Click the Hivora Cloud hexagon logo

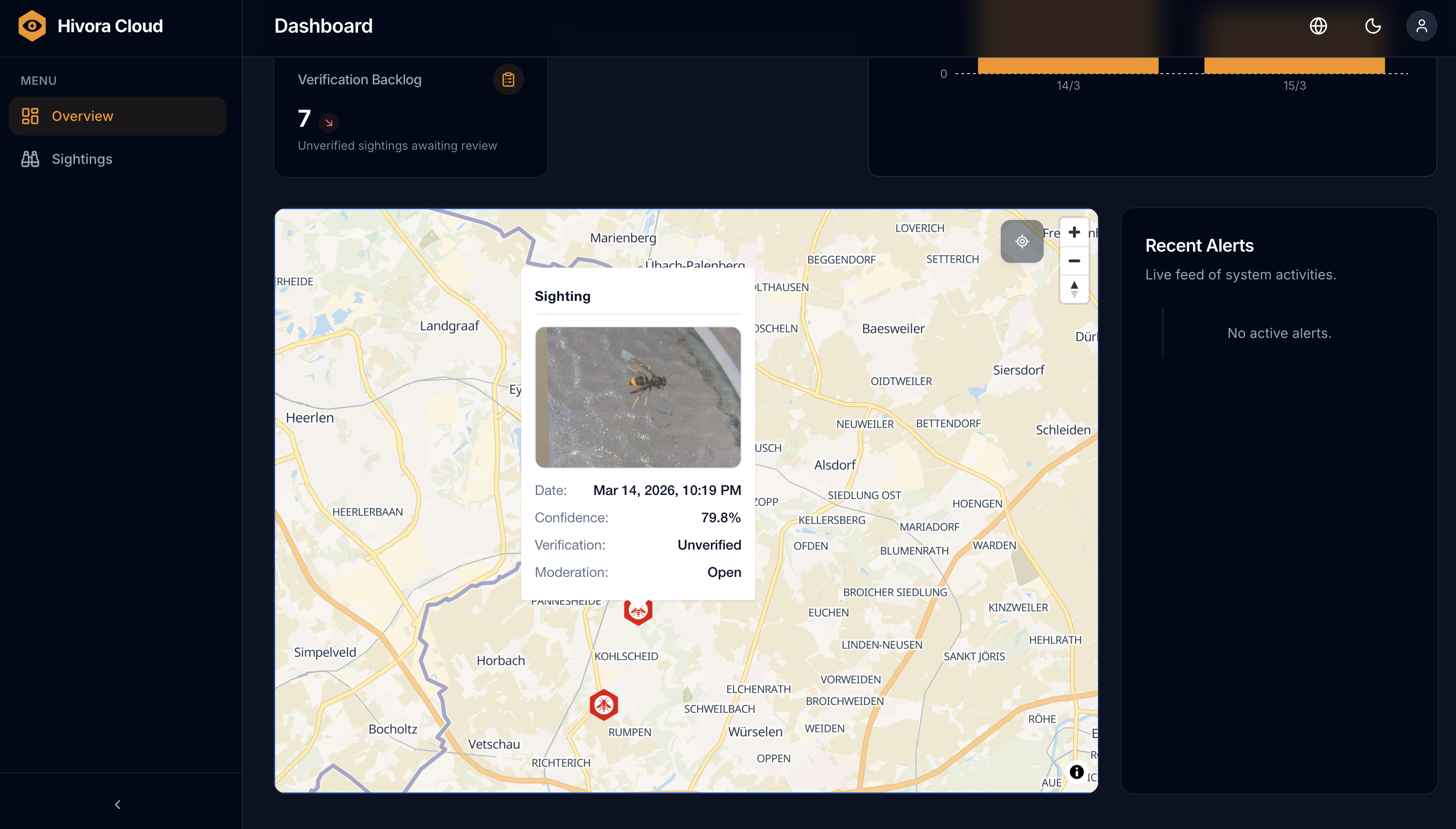coord(32,26)
